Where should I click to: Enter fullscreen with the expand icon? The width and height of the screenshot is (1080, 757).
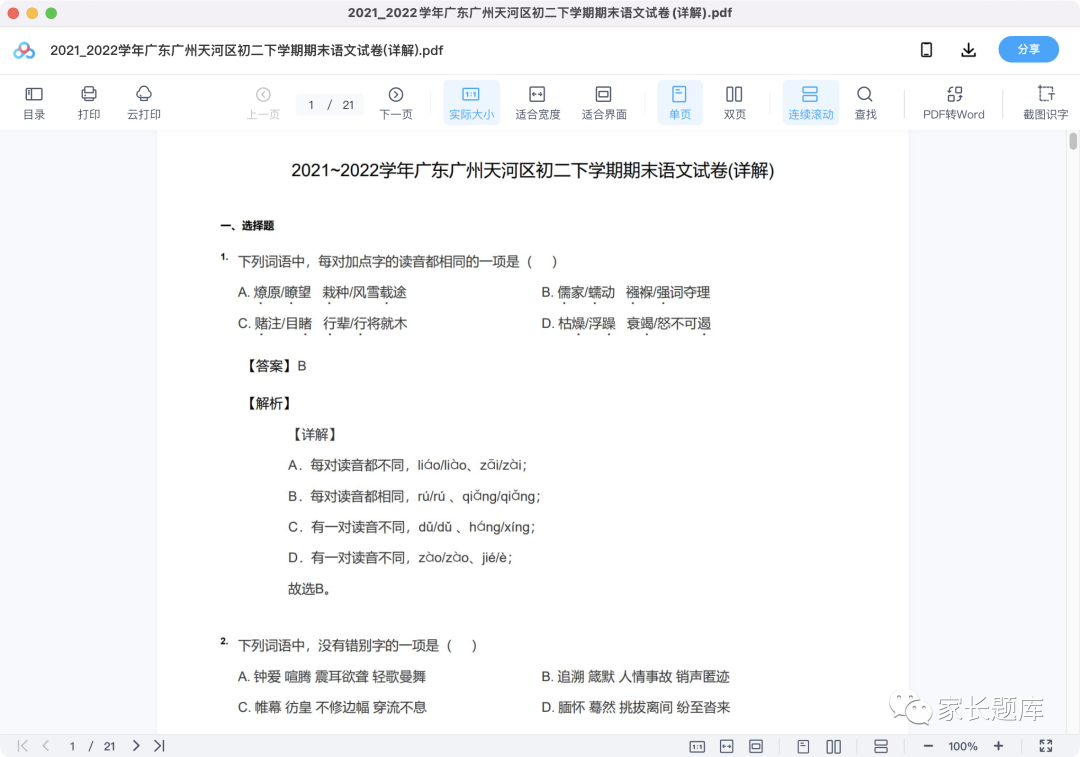pyautogui.click(x=1046, y=746)
